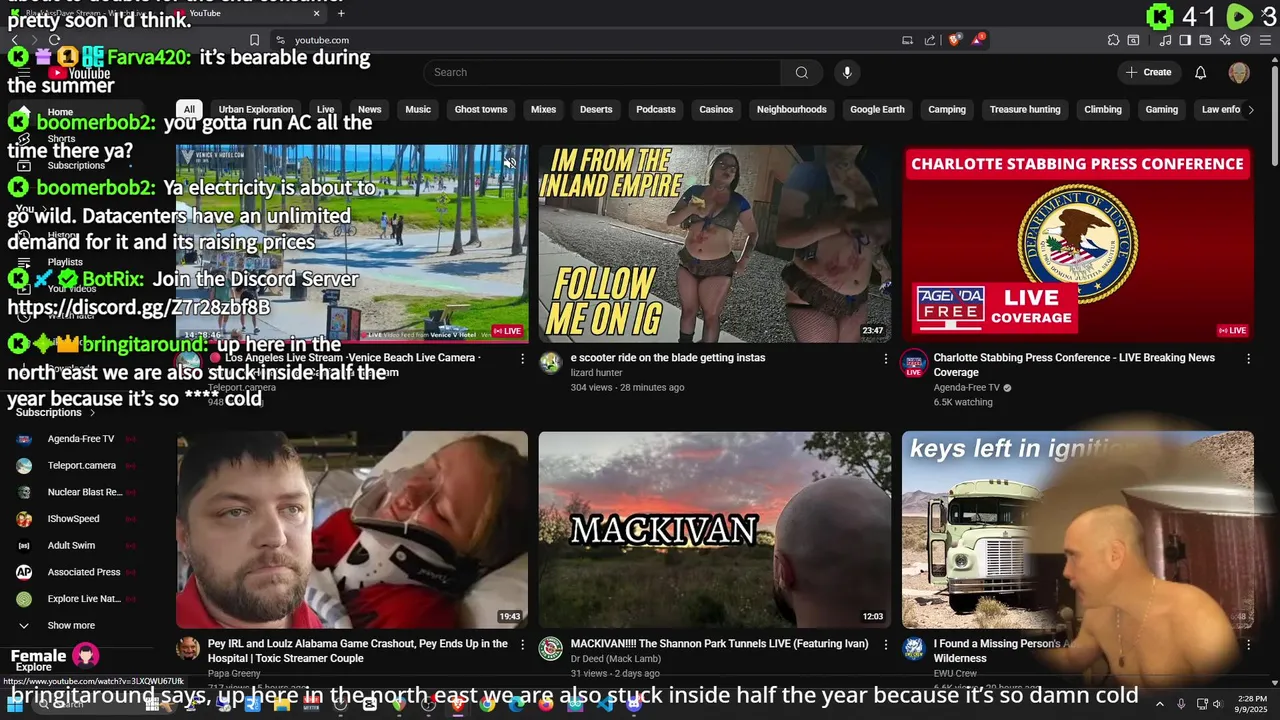
Task: Open the lizard hunter channel avatar
Action: tap(551, 362)
